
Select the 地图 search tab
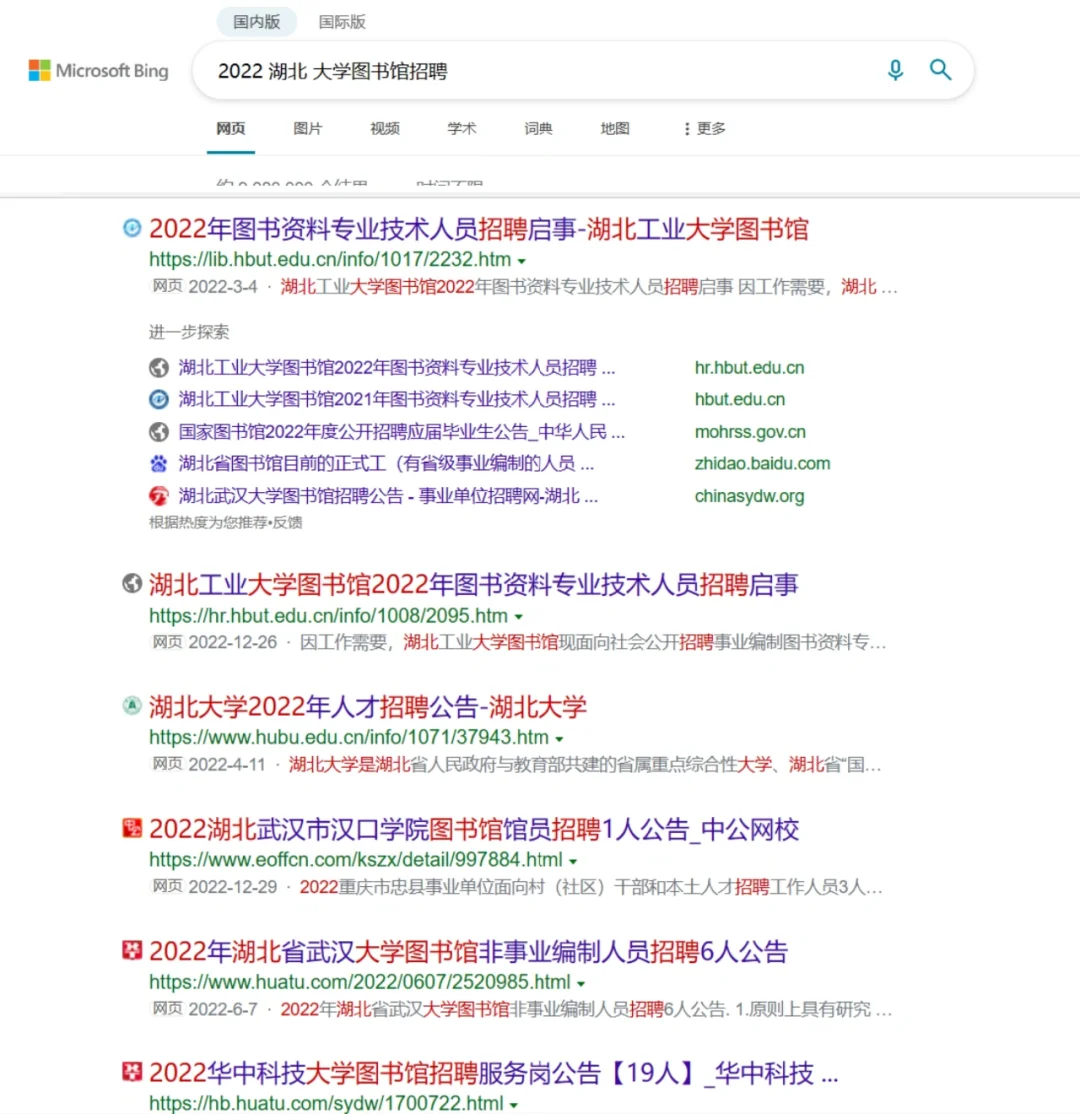[615, 129]
